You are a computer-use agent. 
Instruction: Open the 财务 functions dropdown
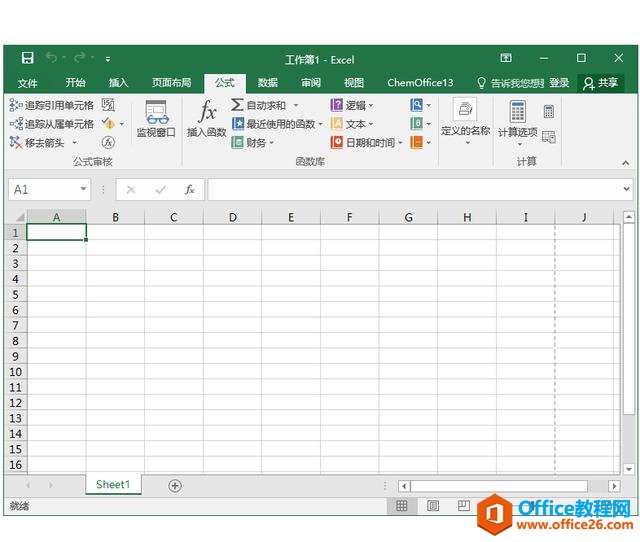(x=253, y=142)
